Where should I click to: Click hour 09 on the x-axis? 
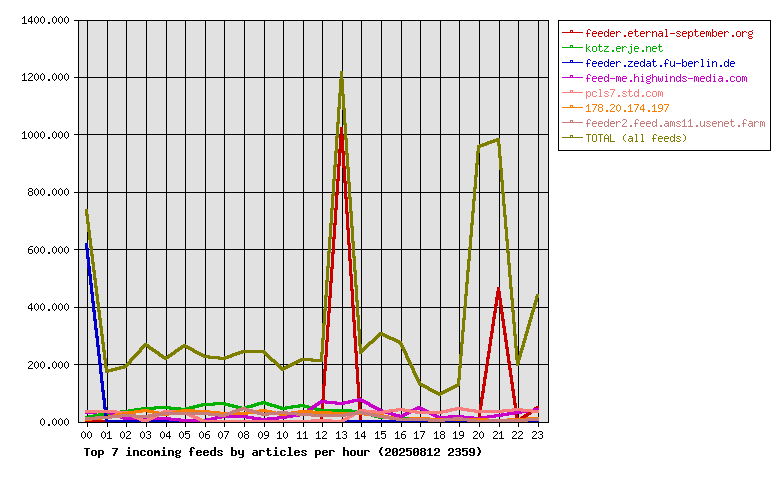pos(263,435)
